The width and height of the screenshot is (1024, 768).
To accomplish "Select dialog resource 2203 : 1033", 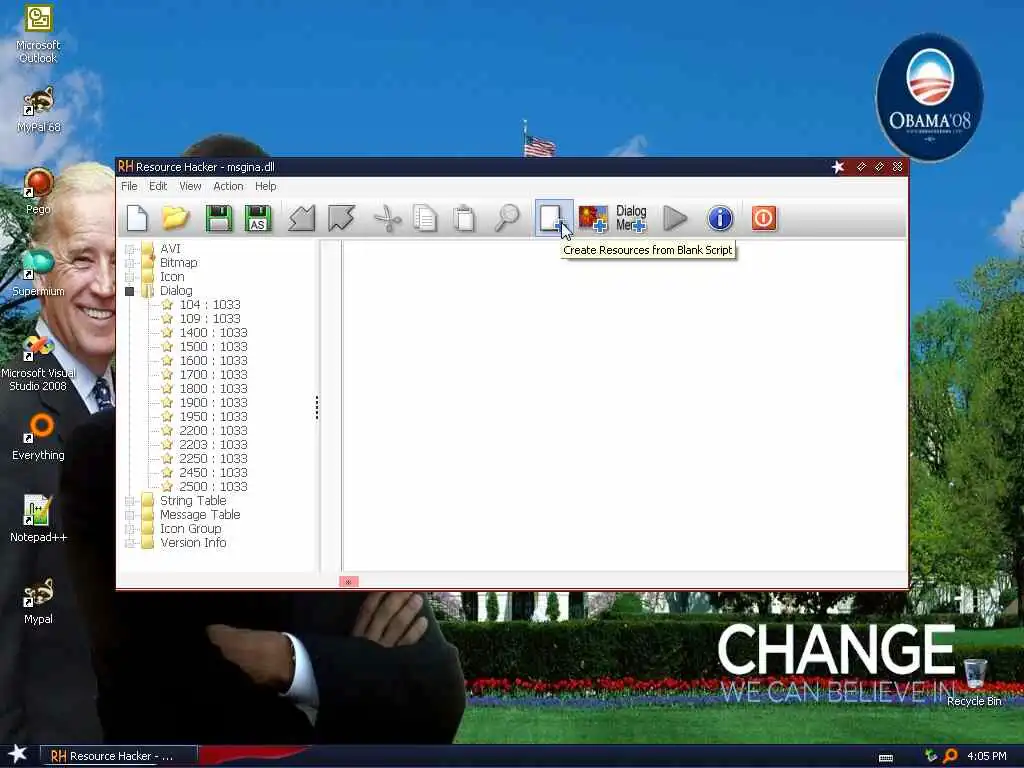I will [213, 445].
